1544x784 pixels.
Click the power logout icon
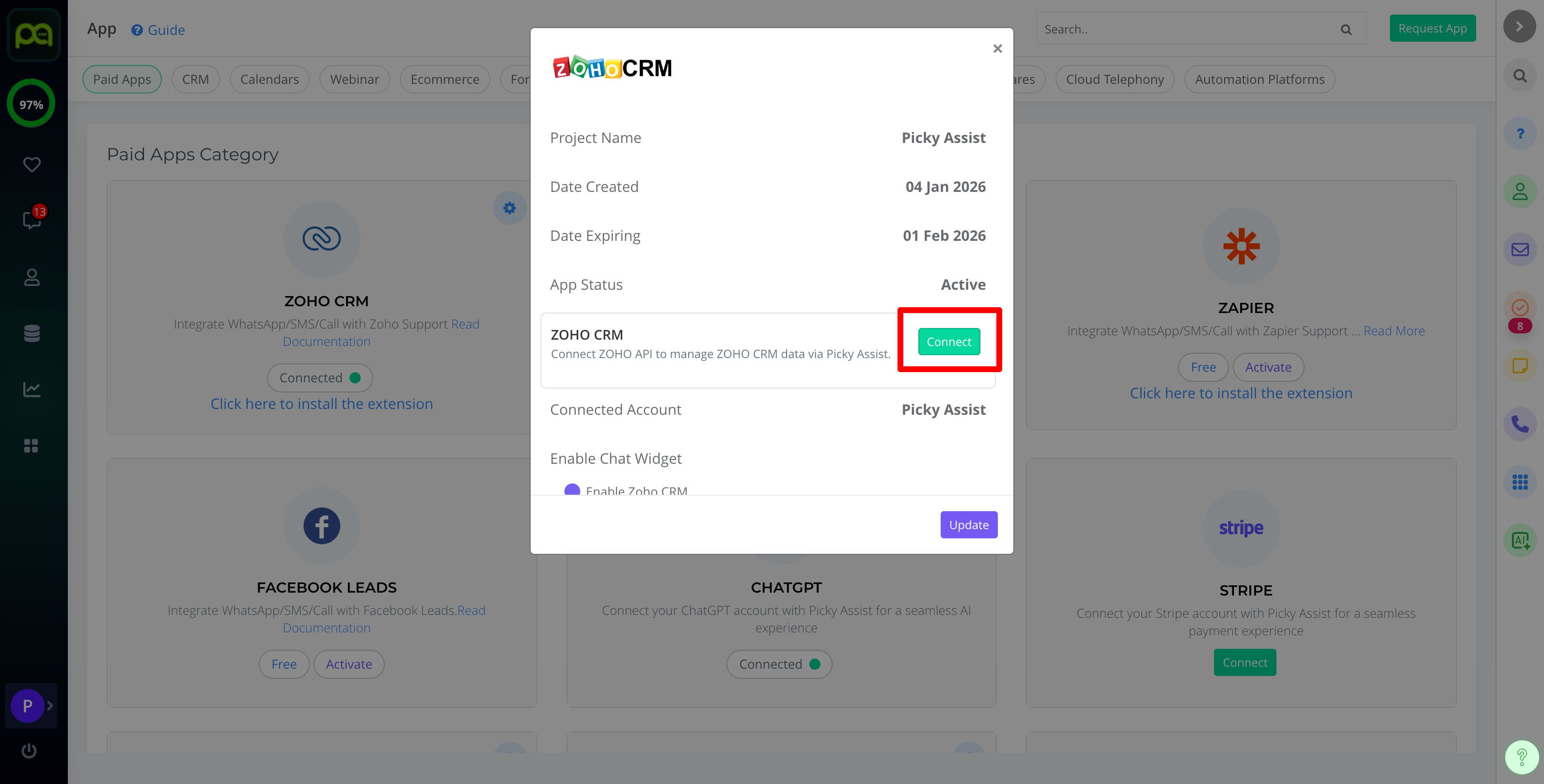[x=29, y=751]
